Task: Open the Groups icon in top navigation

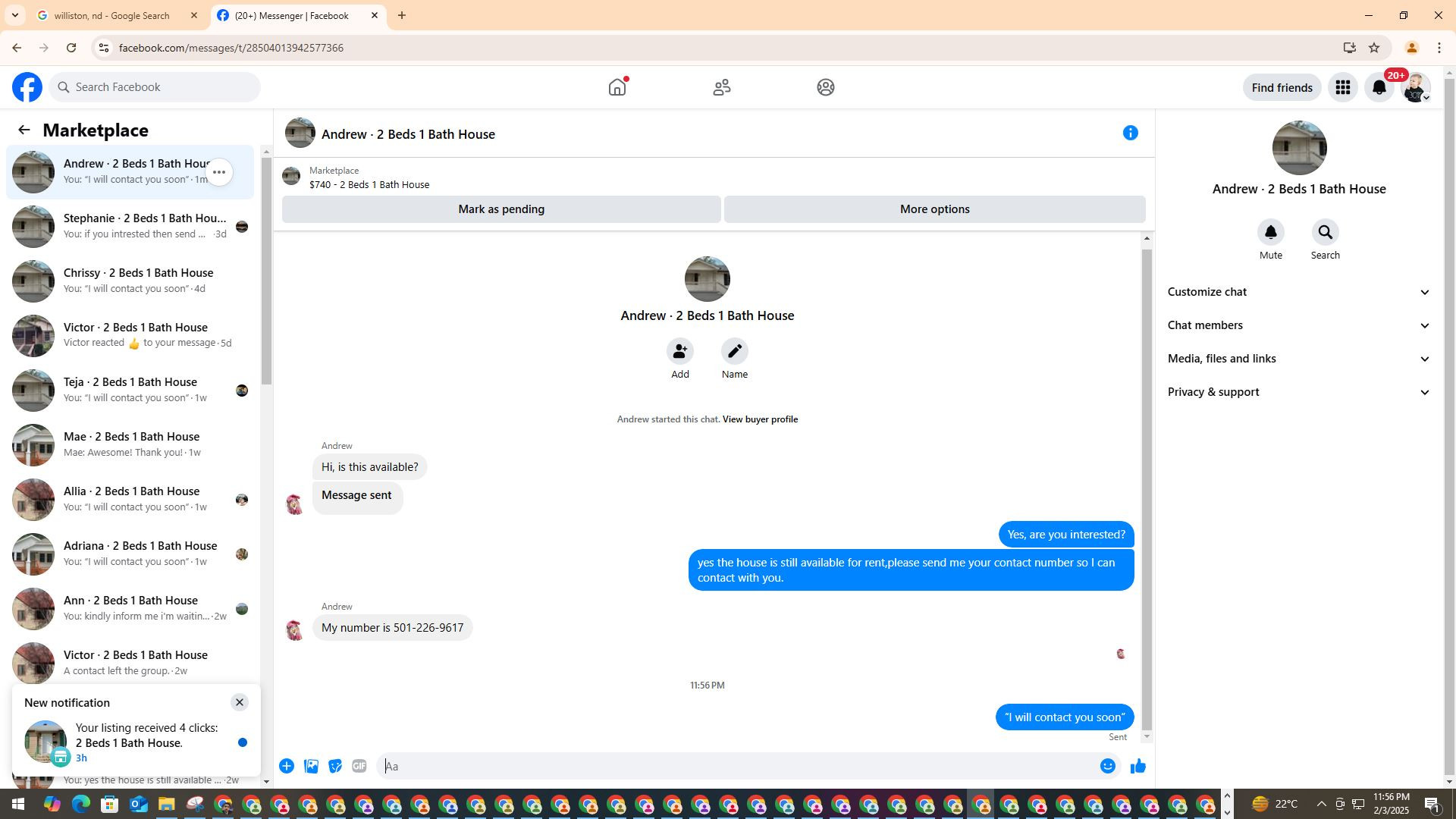Action: (x=826, y=87)
